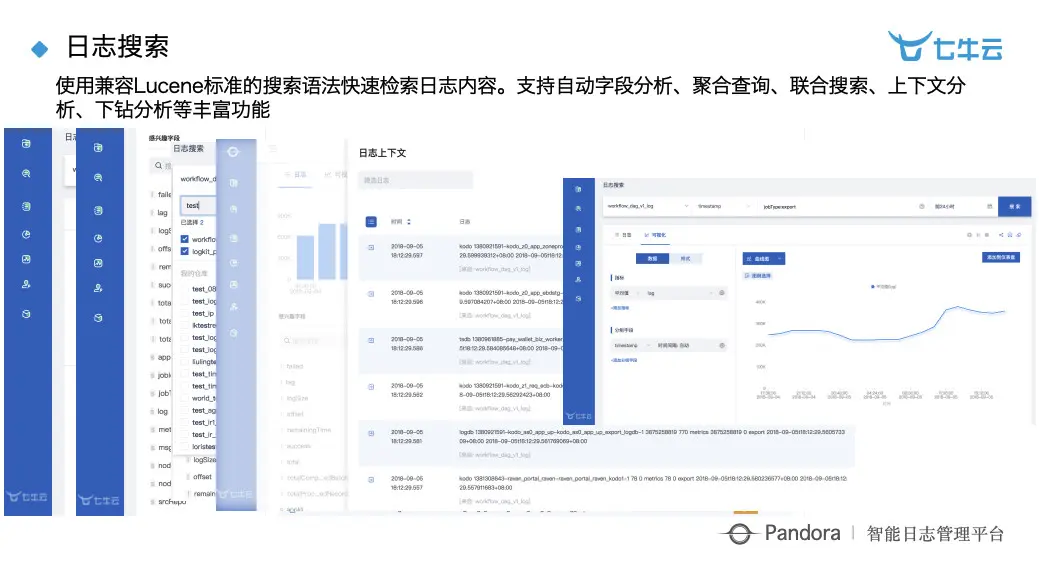1039x561 pixels.
Task: Click the magnifier search icon in the leftmost sidebar
Action: click(26, 174)
